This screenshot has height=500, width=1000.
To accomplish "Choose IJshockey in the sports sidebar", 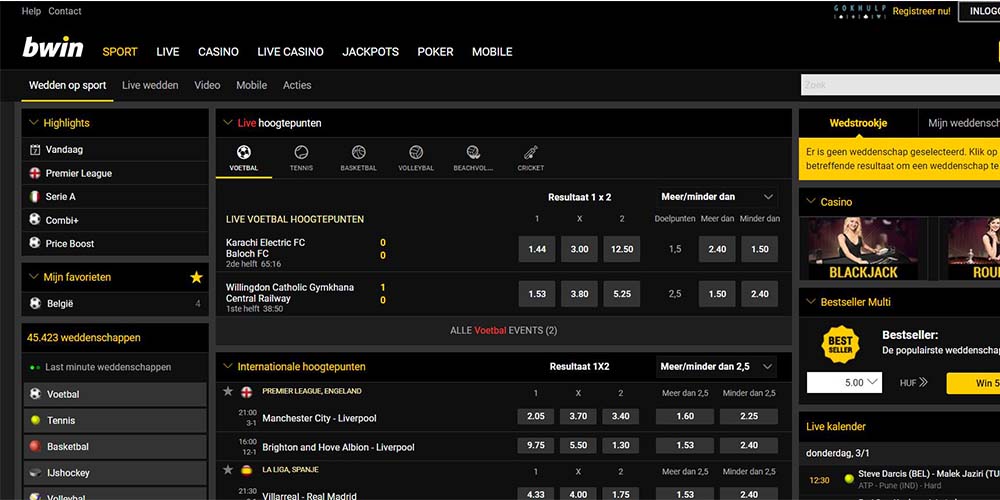I will point(68,473).
